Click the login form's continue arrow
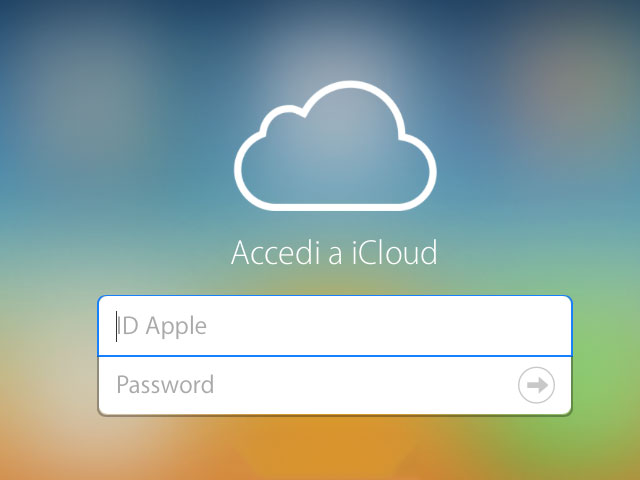 pos(536,385)
